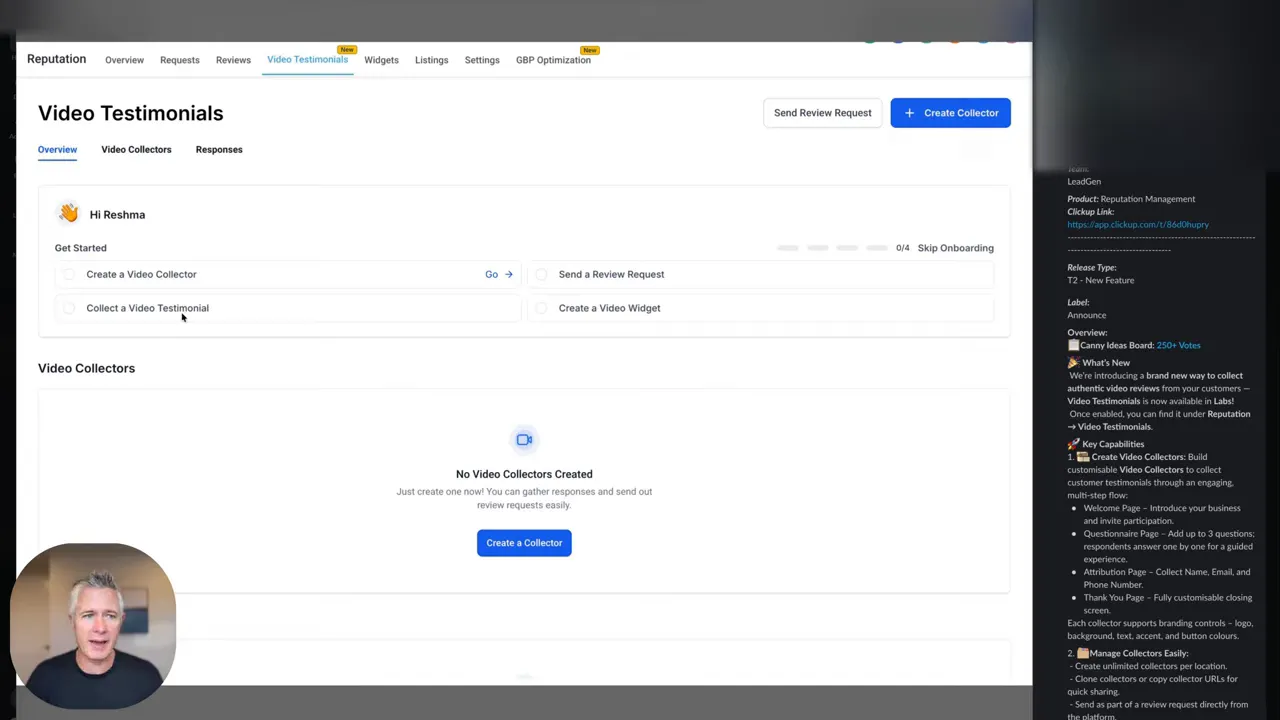Image resolution: width=1280 pixels, height=720 pixels.
Task: Click the presenter webcam thumbnail
Action: pyautogui.click(x=93, y=626)
